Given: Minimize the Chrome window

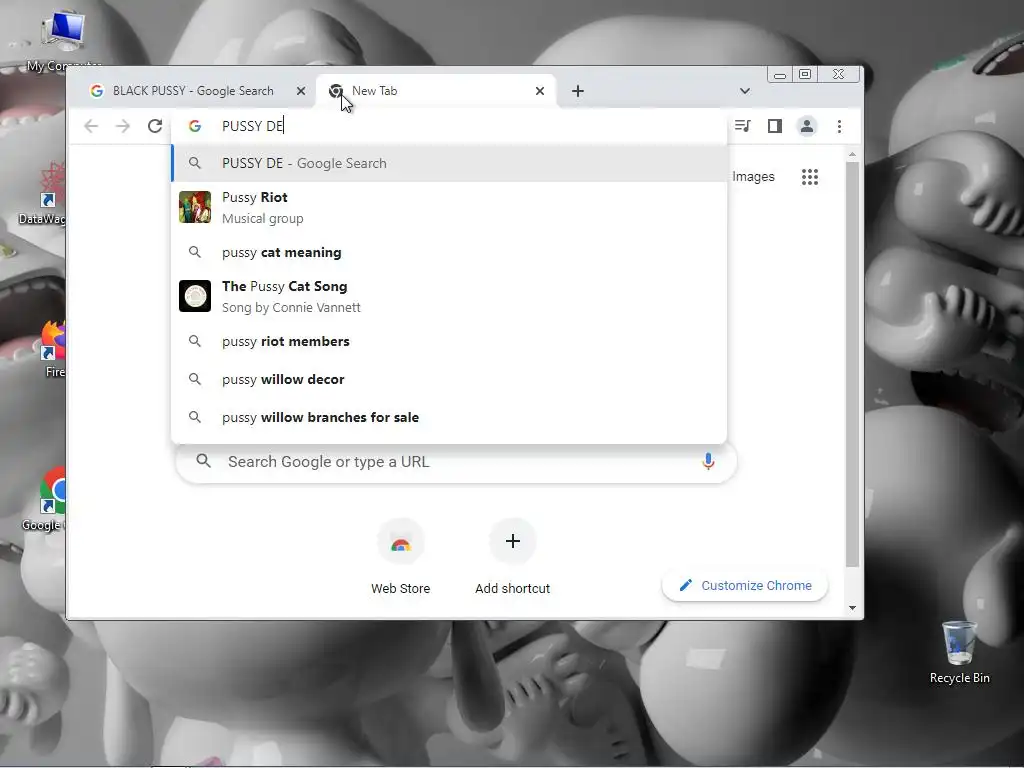Looking at the screenshot, I should 780,75.
